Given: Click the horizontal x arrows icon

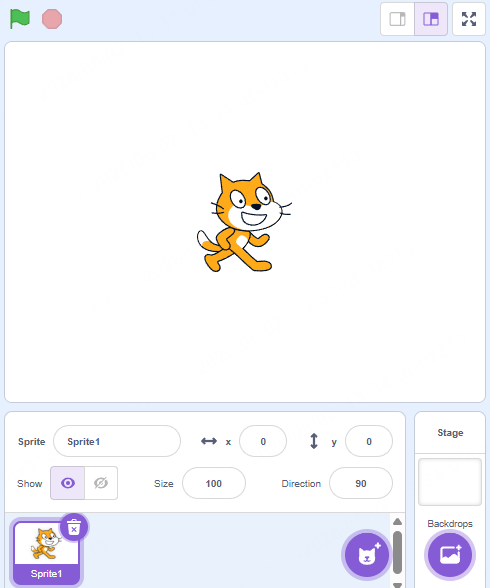Looking at the screenshot, I should 209,441.
